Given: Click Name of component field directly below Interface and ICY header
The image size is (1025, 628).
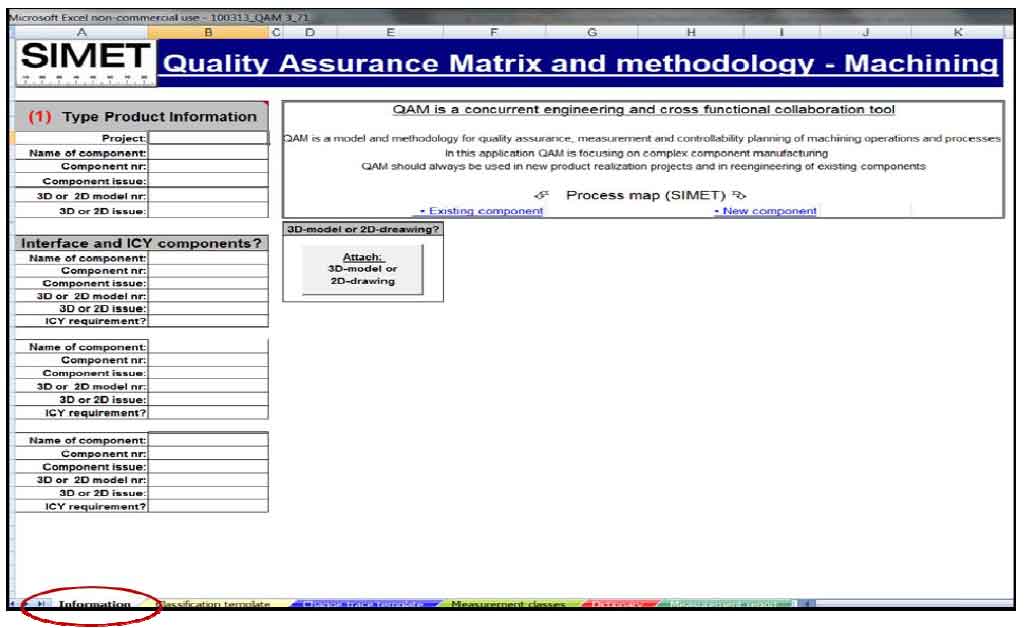Looking at the screenshot, I should pos(208,258).
